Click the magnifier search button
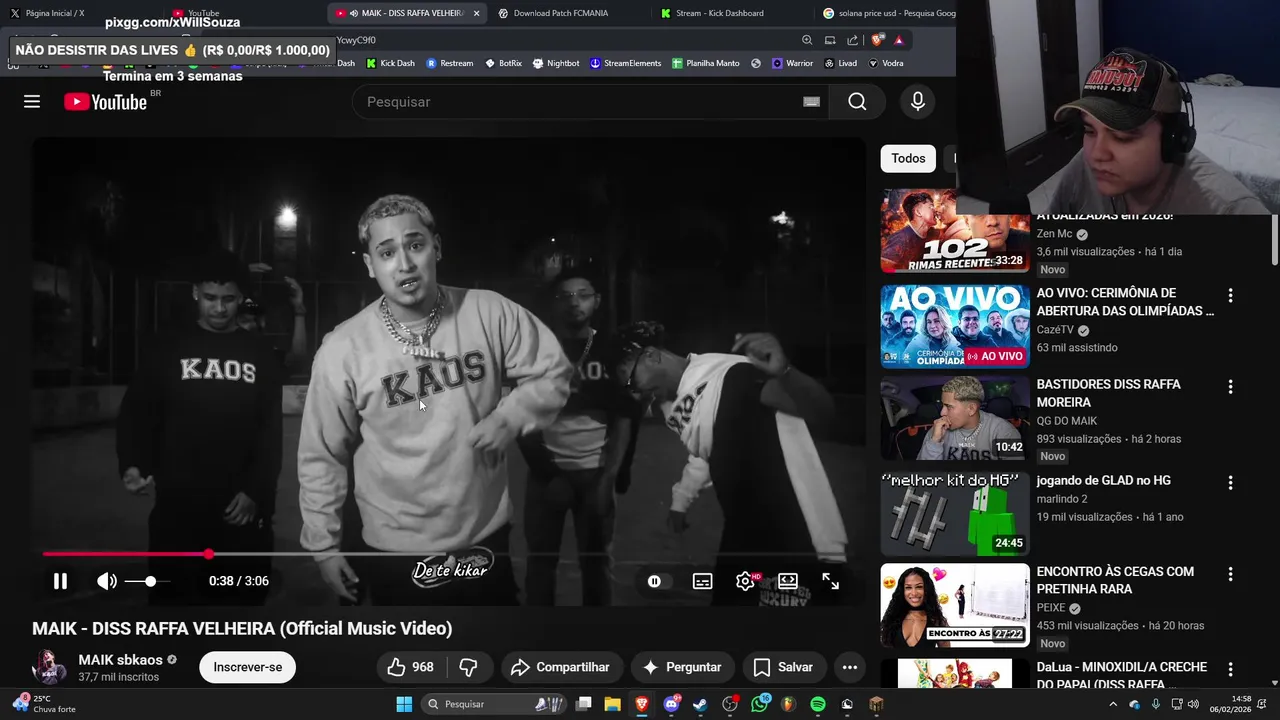The width and height of the screenshot is (1280, 720). (857, 101)
